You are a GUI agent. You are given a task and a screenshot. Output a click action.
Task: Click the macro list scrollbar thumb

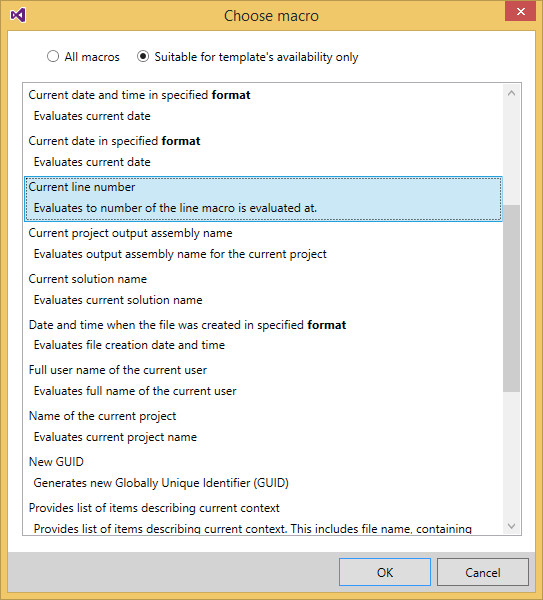(x=511, y=298)
